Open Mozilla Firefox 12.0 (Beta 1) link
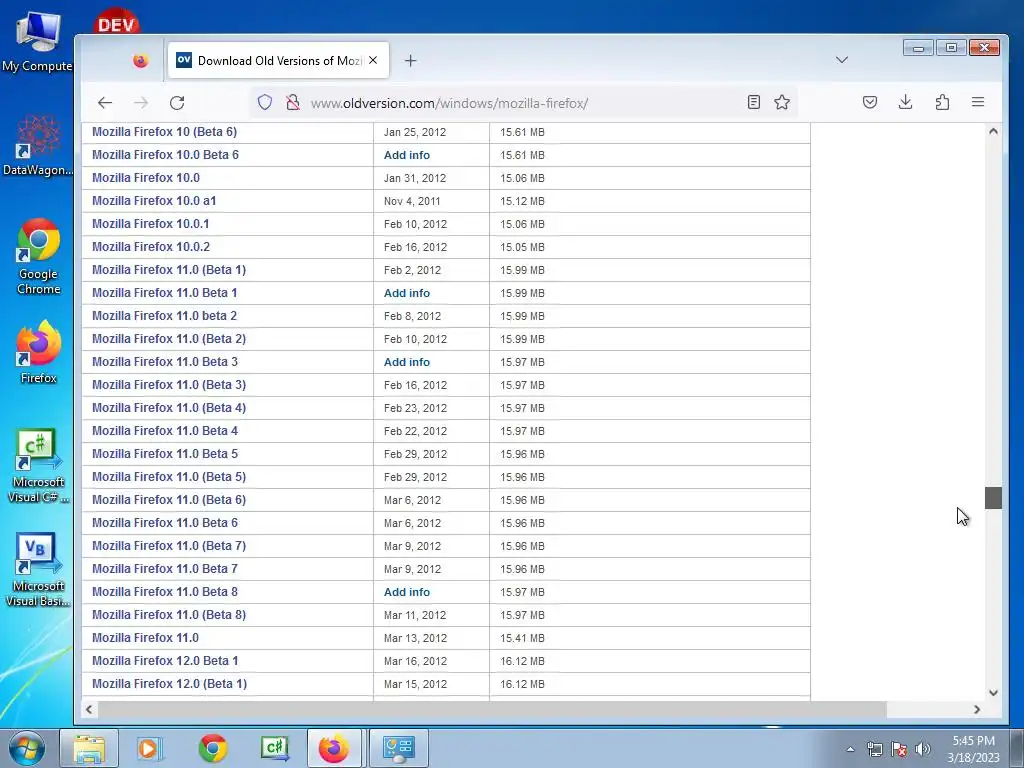 point(170,684)
